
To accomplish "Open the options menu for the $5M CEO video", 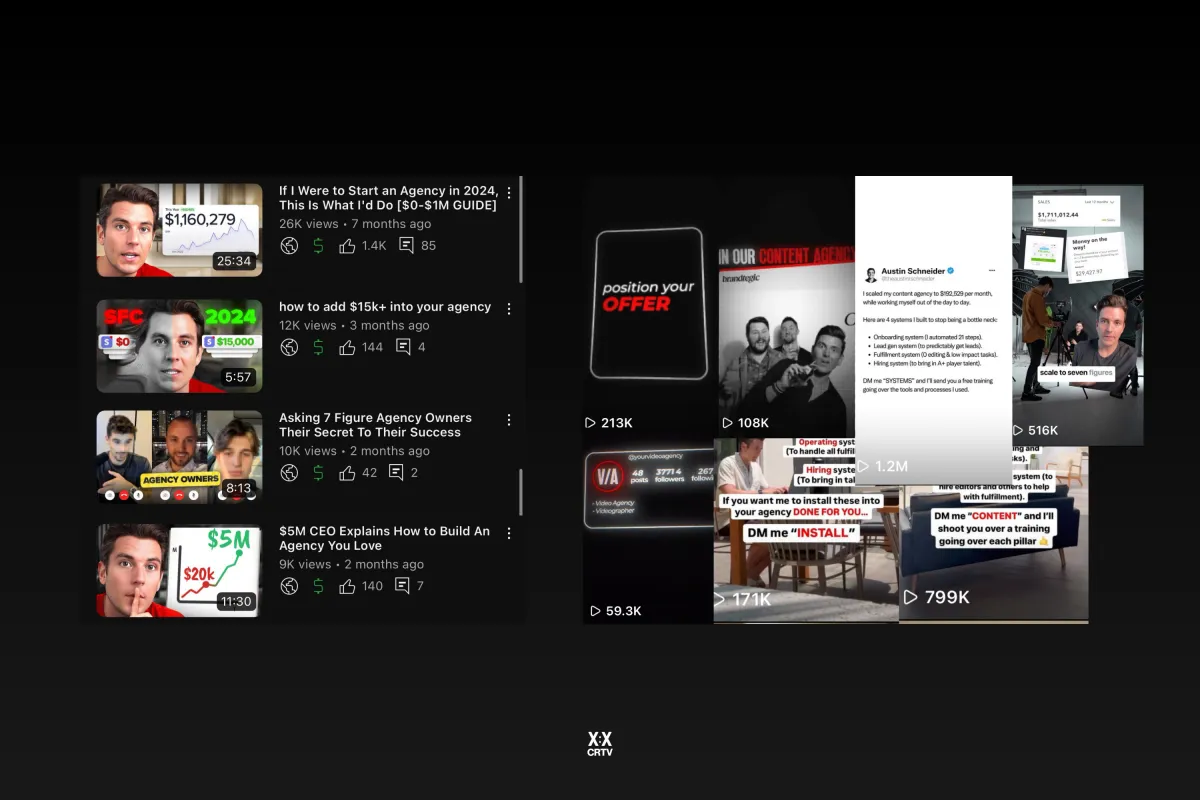I will click(x=509, y=533).
